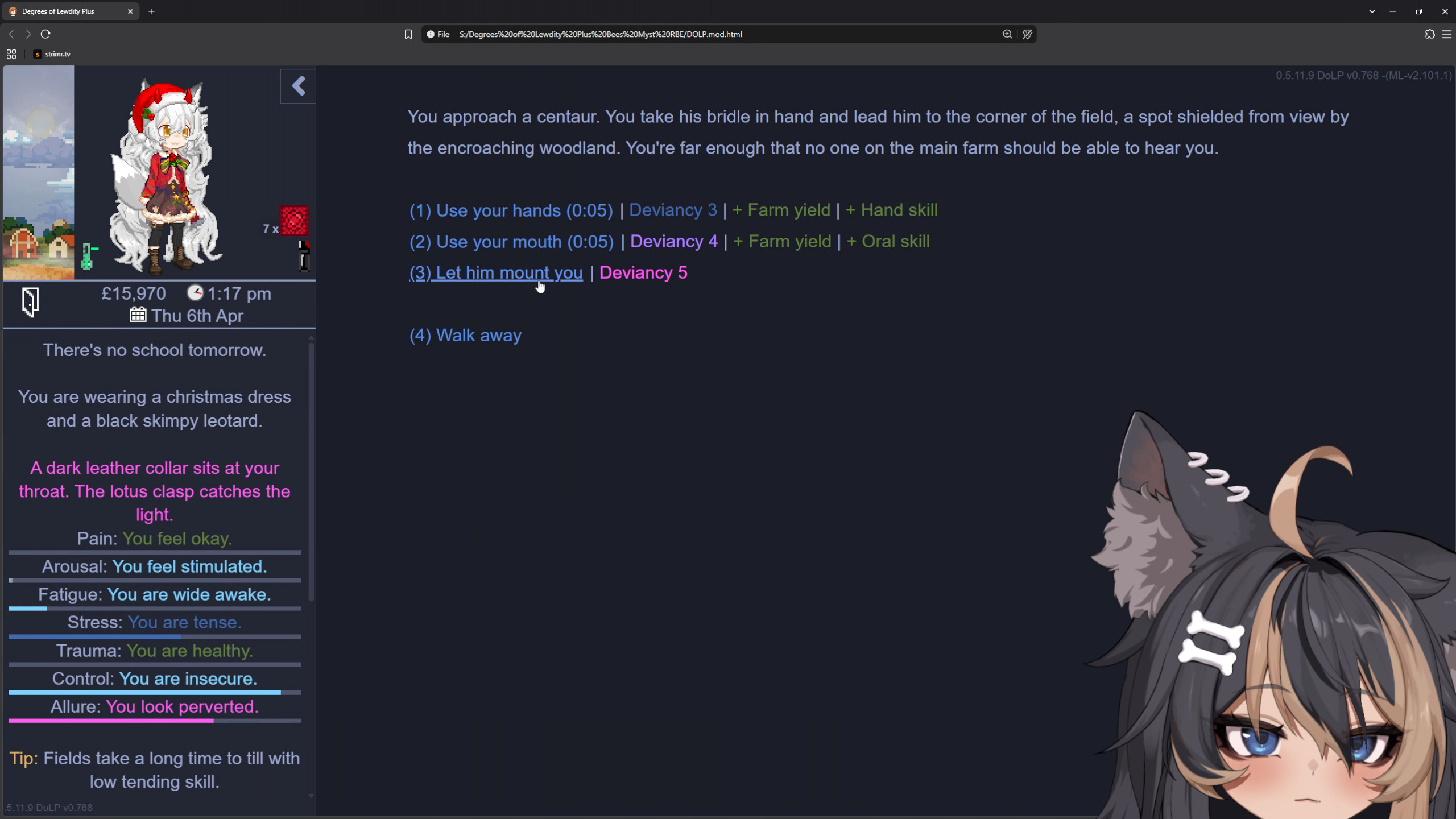
Task: Click the version text at top right
Action: pyautogui.click(x=1364, y=75)
